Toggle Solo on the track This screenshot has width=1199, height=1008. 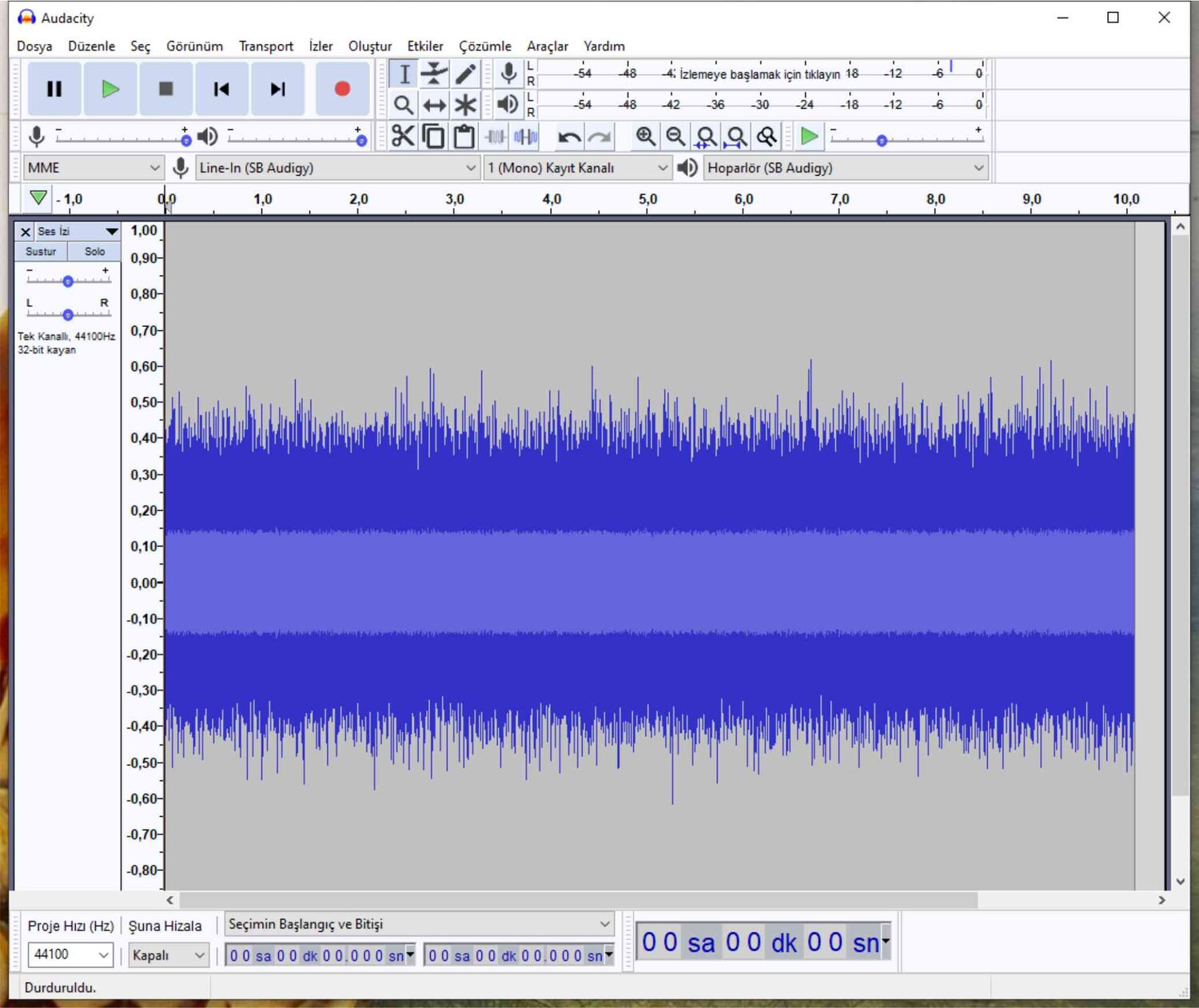[x=94, y=252]
